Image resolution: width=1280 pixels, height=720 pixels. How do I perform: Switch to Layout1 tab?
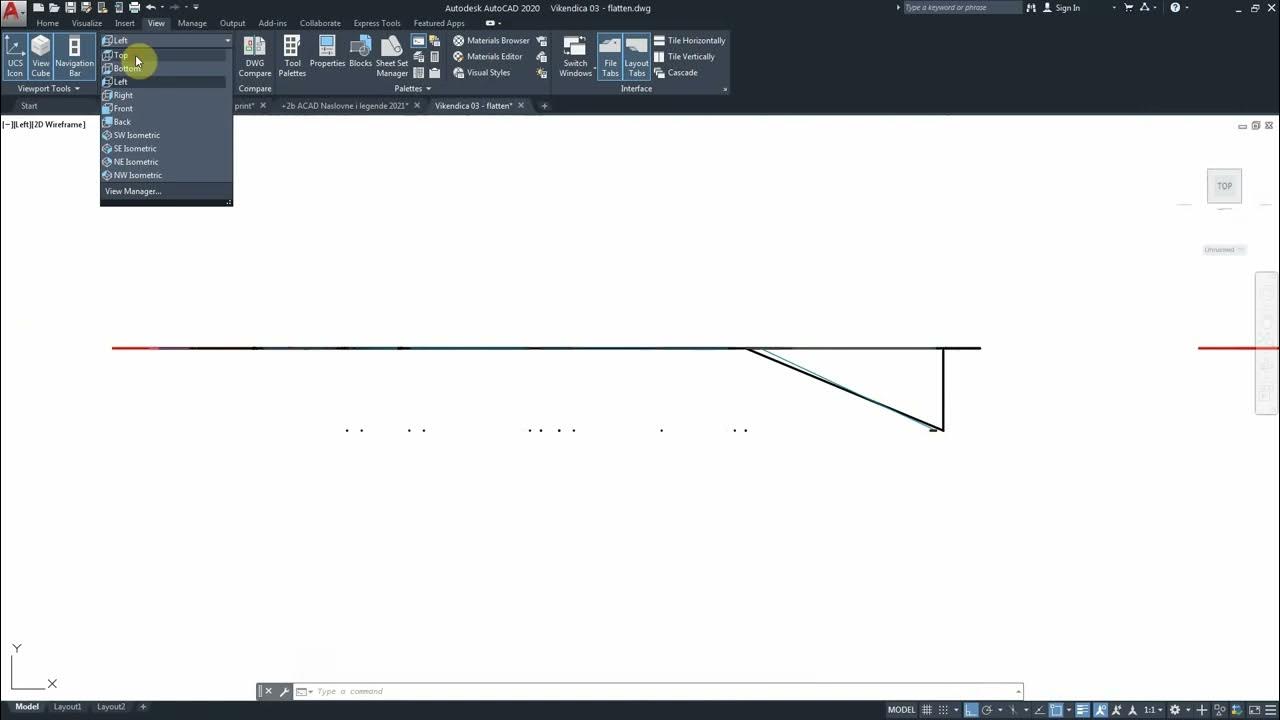tap(67, 707)
